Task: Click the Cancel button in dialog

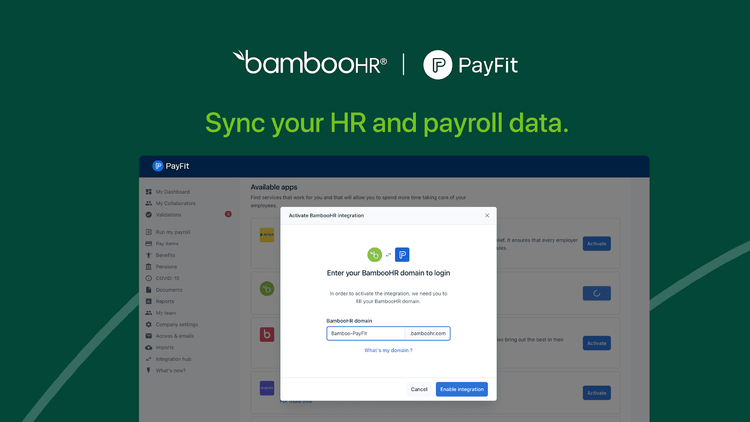Action: [x=419, y=389]
